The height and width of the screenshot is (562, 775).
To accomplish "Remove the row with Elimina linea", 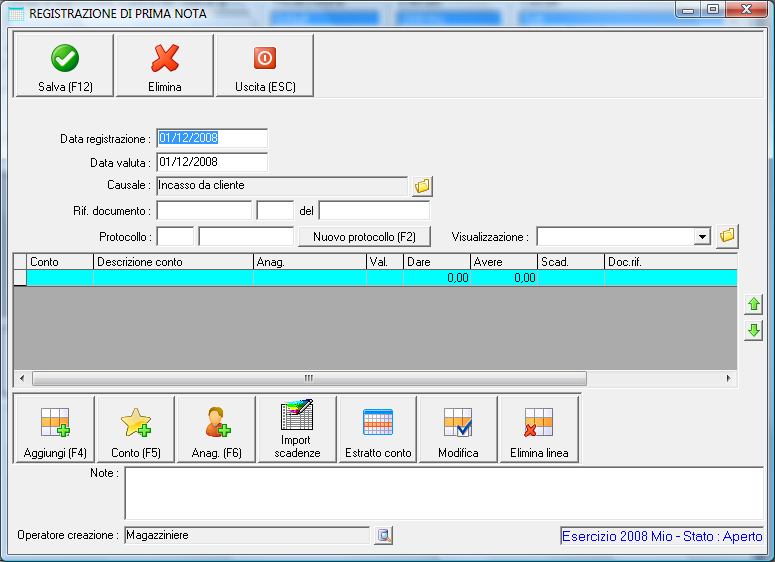I will click(539, 430).
